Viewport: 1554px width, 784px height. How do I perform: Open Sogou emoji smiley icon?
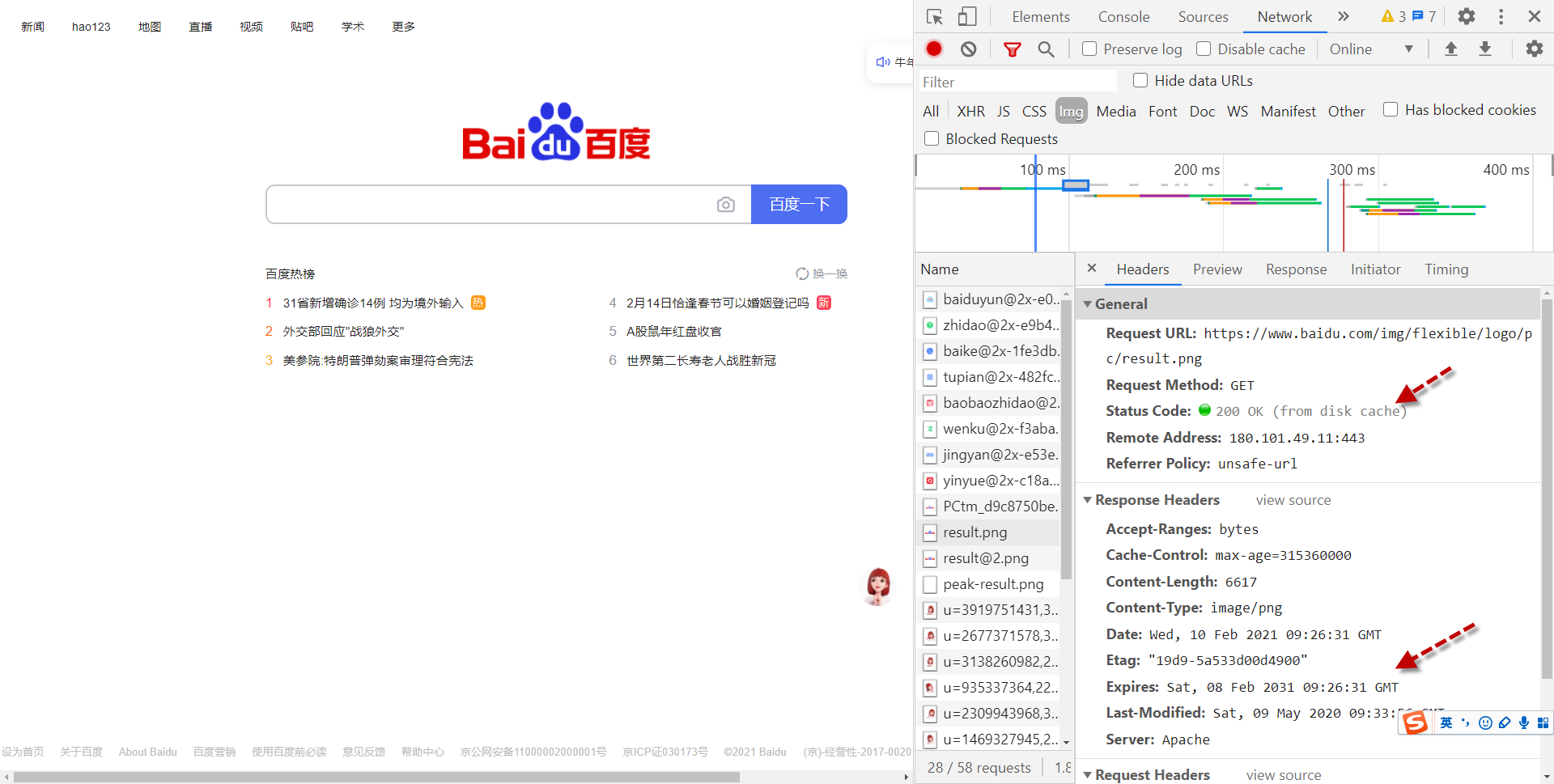pos(1485,723)
